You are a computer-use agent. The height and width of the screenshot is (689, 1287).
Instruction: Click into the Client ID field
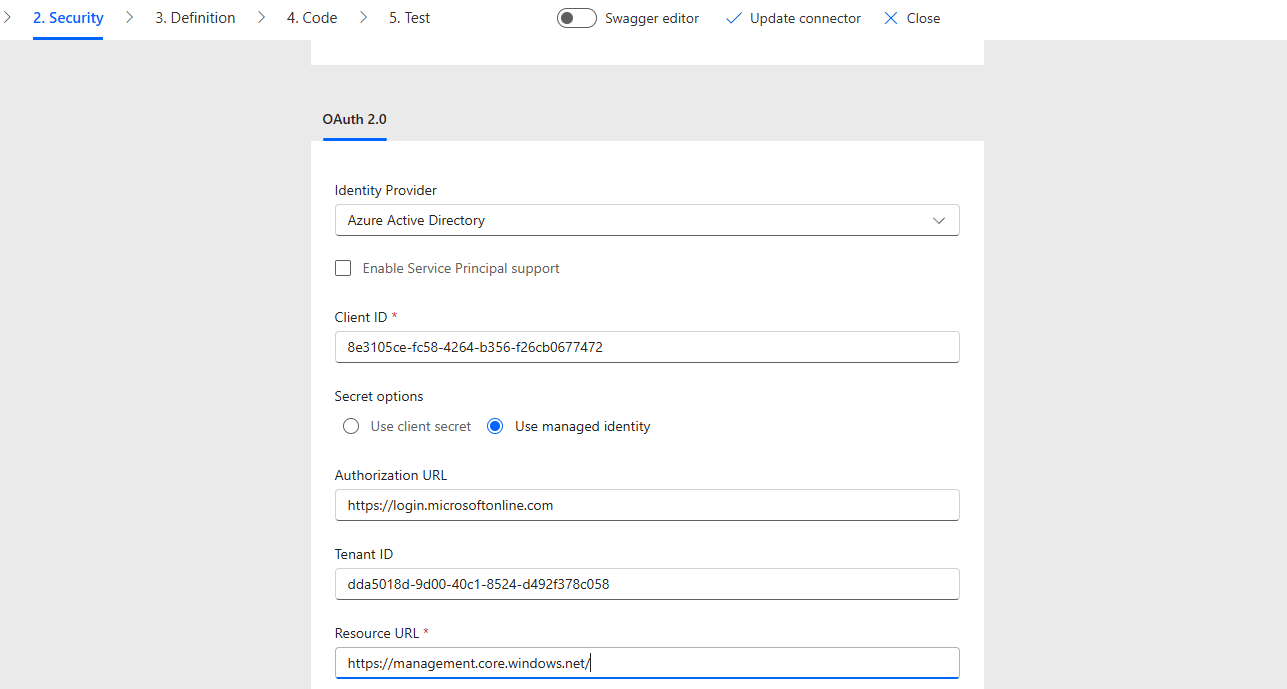pos(646,347)
